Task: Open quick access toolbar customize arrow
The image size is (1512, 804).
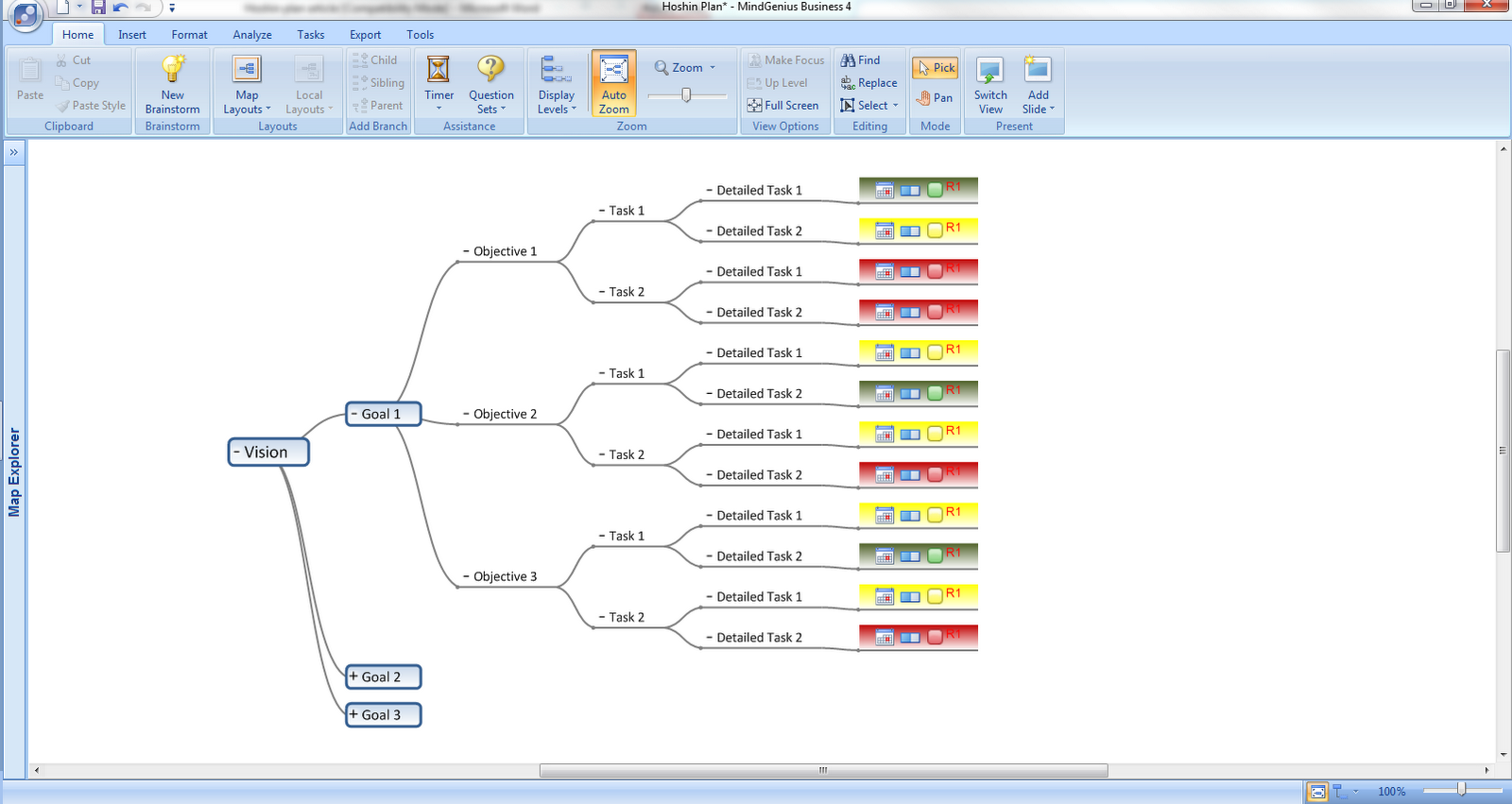Action: 172,8
